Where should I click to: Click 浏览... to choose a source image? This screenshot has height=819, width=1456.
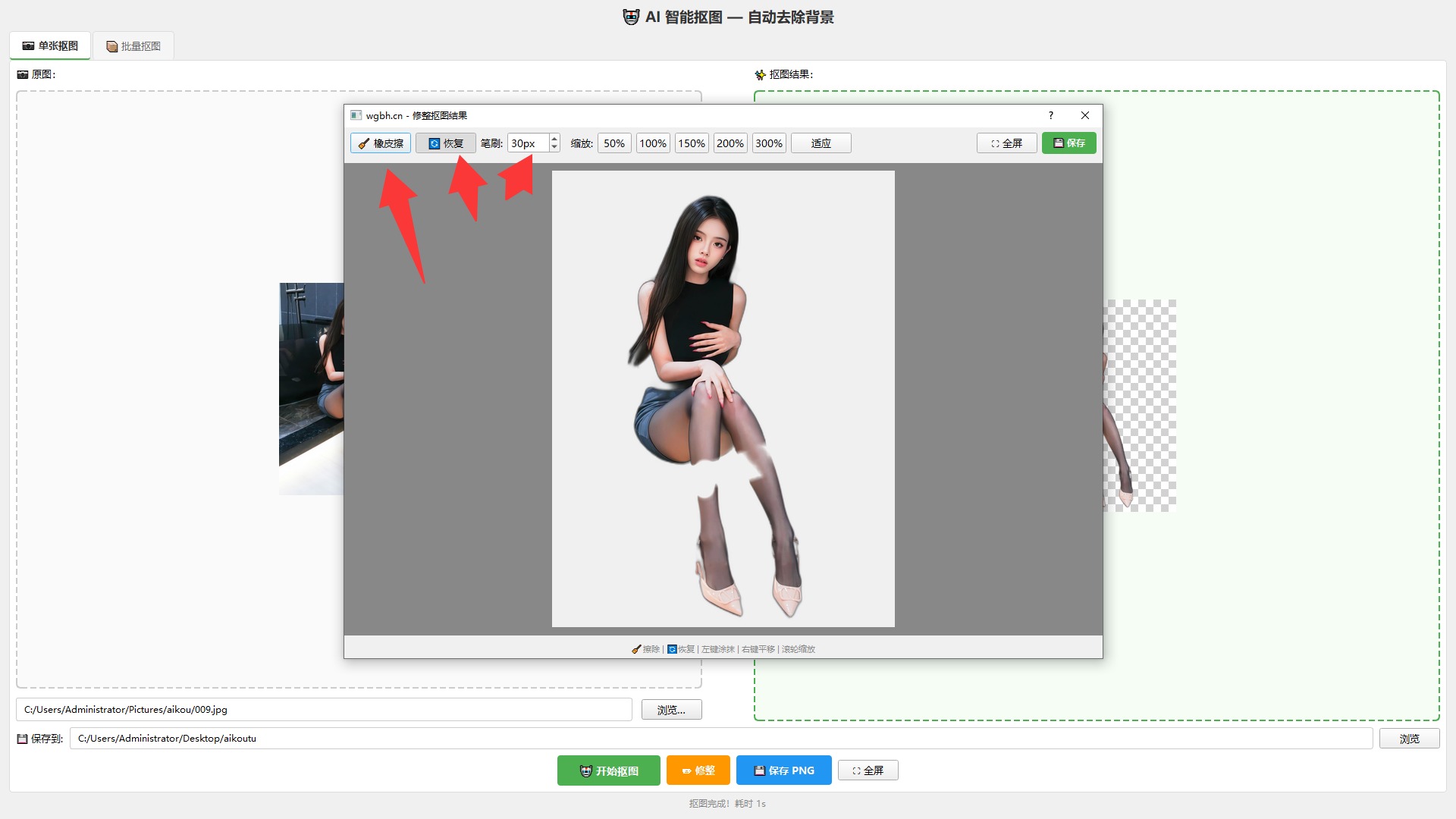(672, 710)
